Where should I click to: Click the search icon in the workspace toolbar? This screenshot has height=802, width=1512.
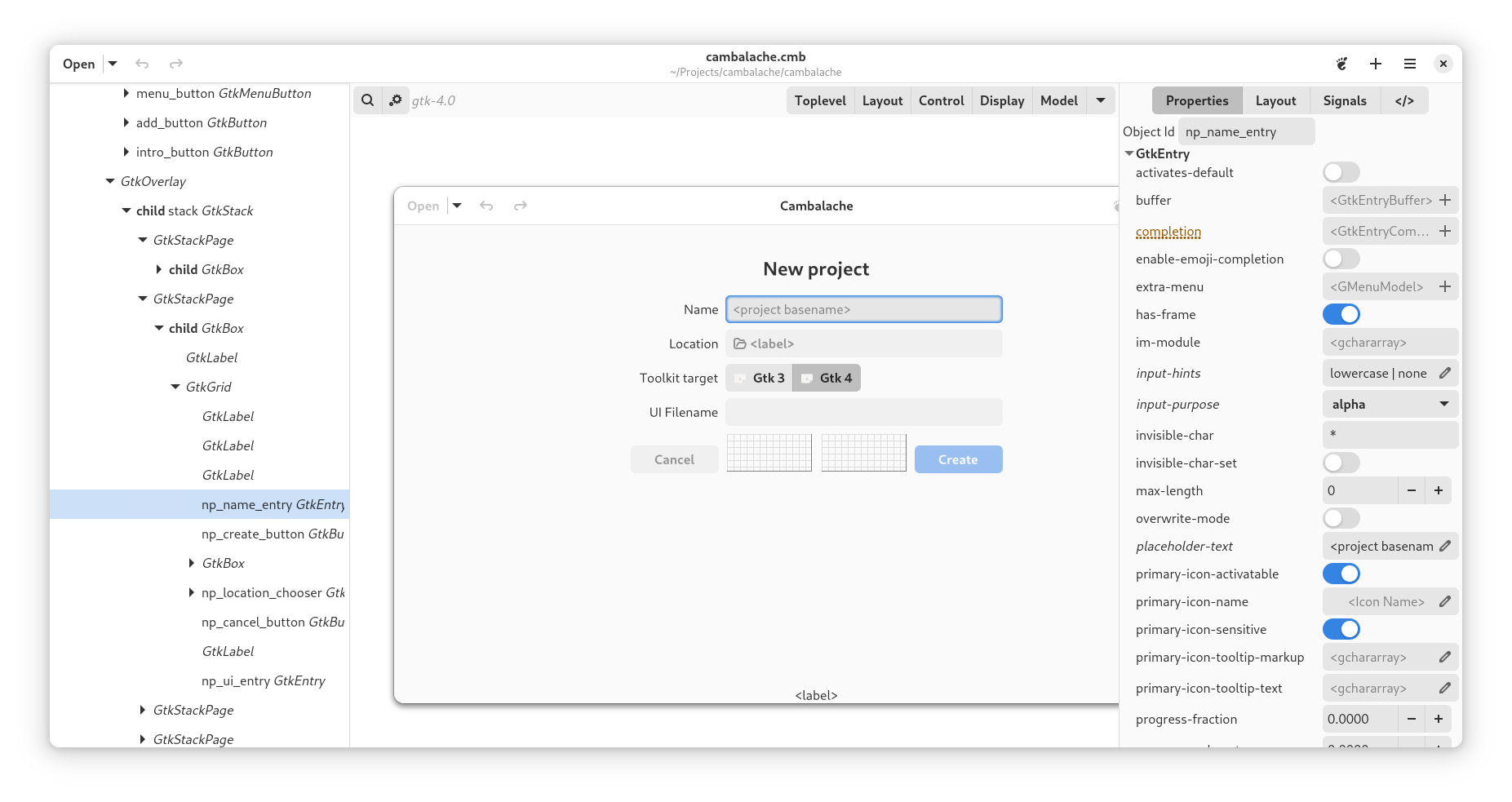coord(368,100)
